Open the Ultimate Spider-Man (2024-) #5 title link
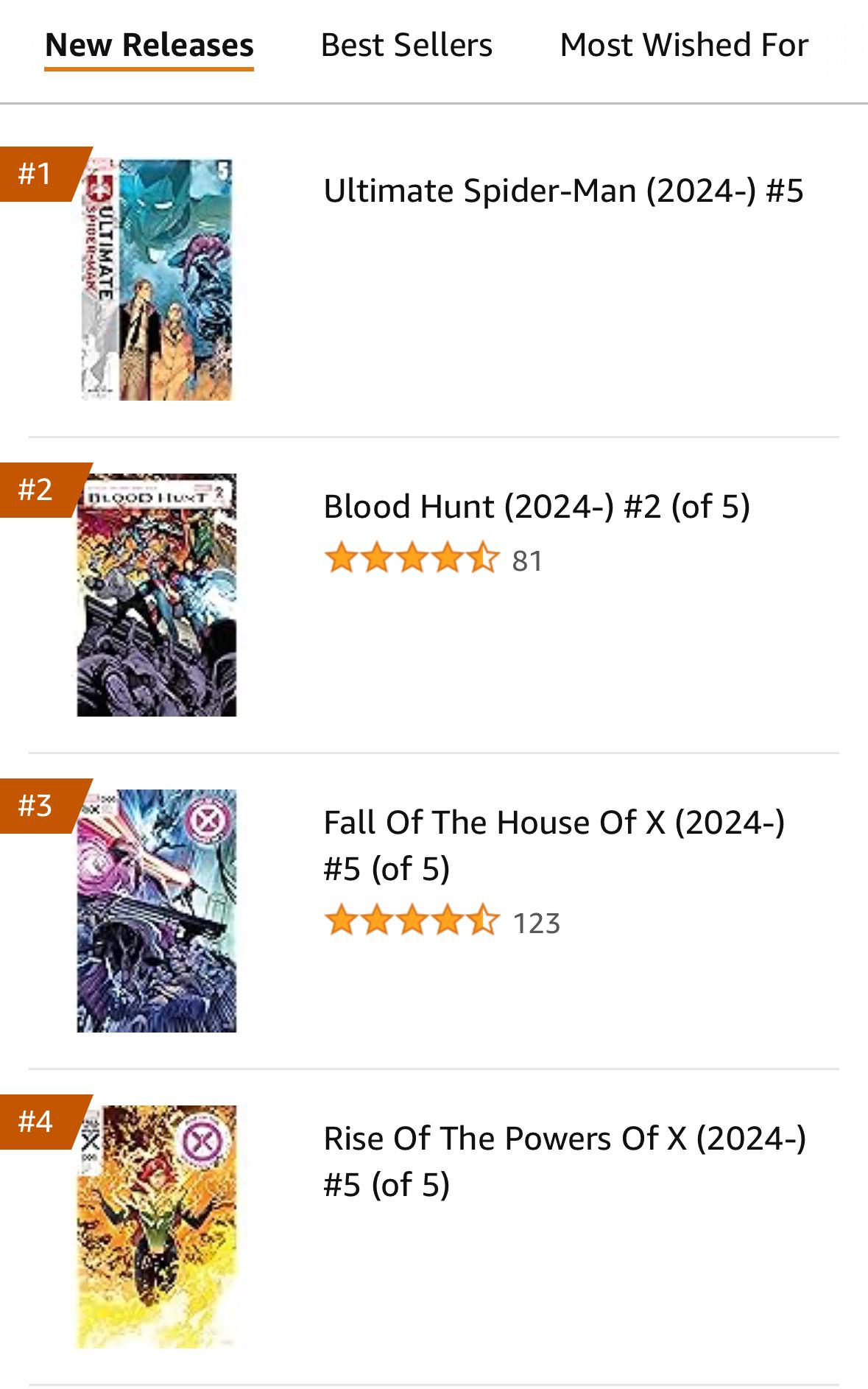This screenshot has width=868, height=1389. tap(563, 191)
